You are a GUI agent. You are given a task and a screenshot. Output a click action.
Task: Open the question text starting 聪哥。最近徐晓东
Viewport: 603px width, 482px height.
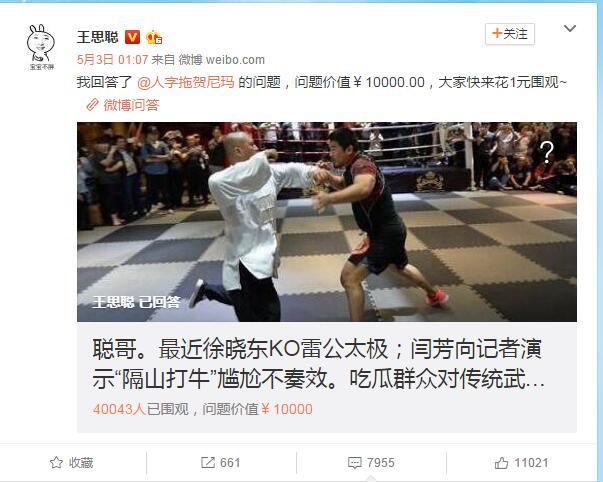[318, 364]
